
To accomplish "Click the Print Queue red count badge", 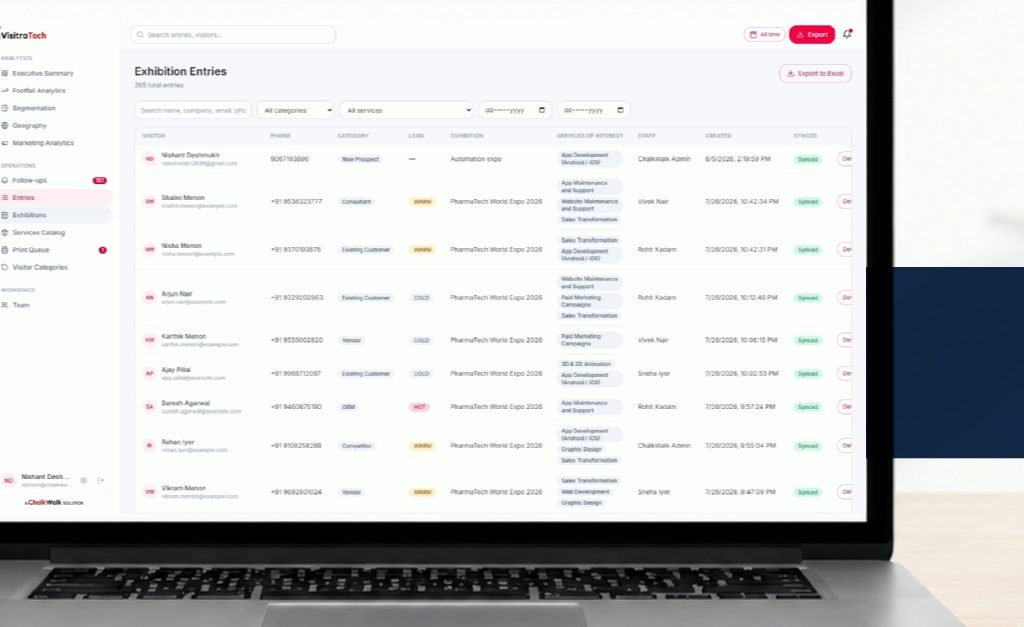I will click(103, 250).
